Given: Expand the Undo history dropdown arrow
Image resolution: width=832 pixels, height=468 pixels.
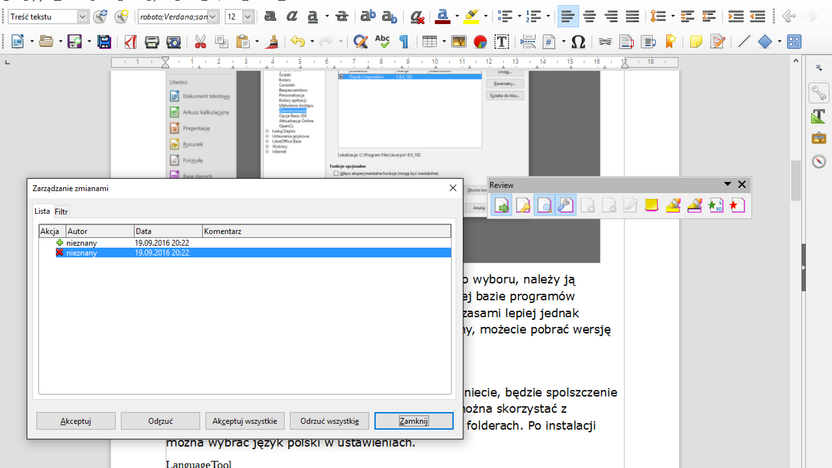Looking at the screenshot, I should (311, 41).
